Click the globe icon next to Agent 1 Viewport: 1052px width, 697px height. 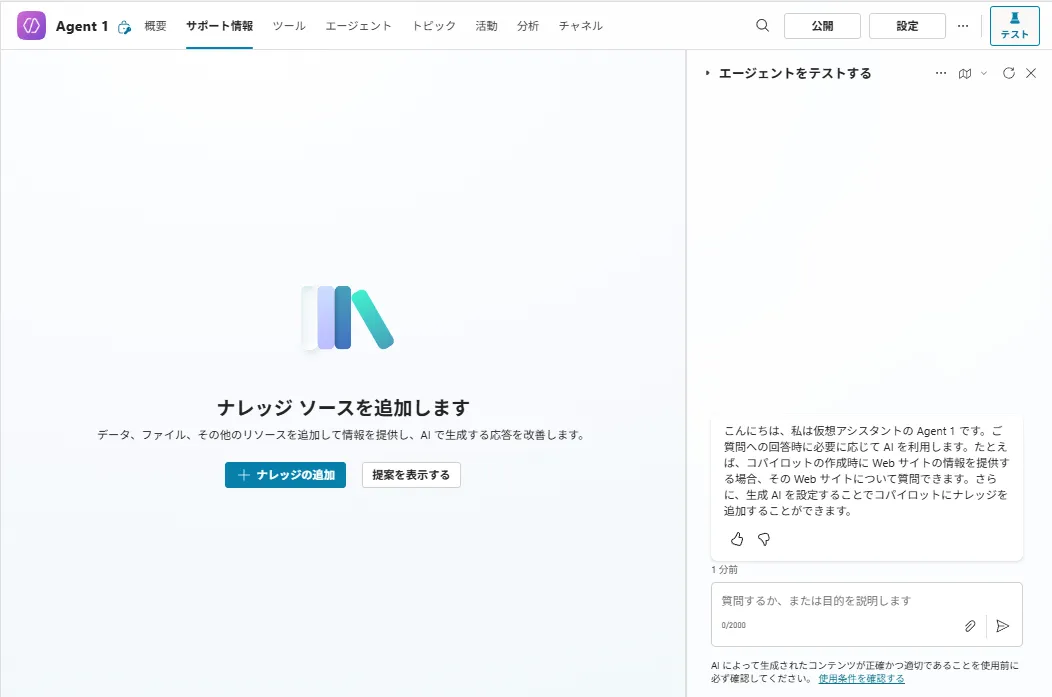click(123, 28)
